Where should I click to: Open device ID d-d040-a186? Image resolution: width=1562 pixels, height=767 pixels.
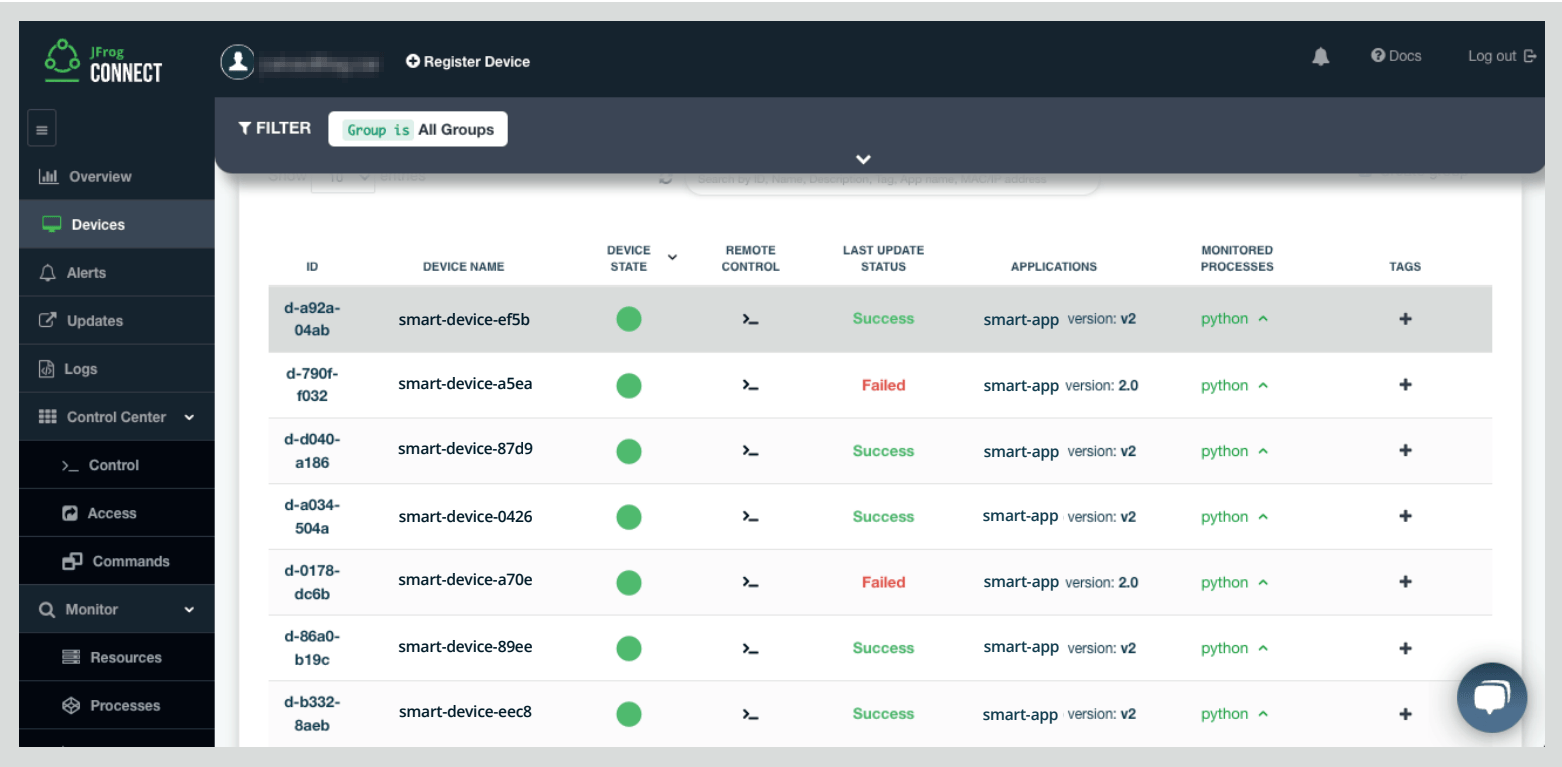[312, 451]
